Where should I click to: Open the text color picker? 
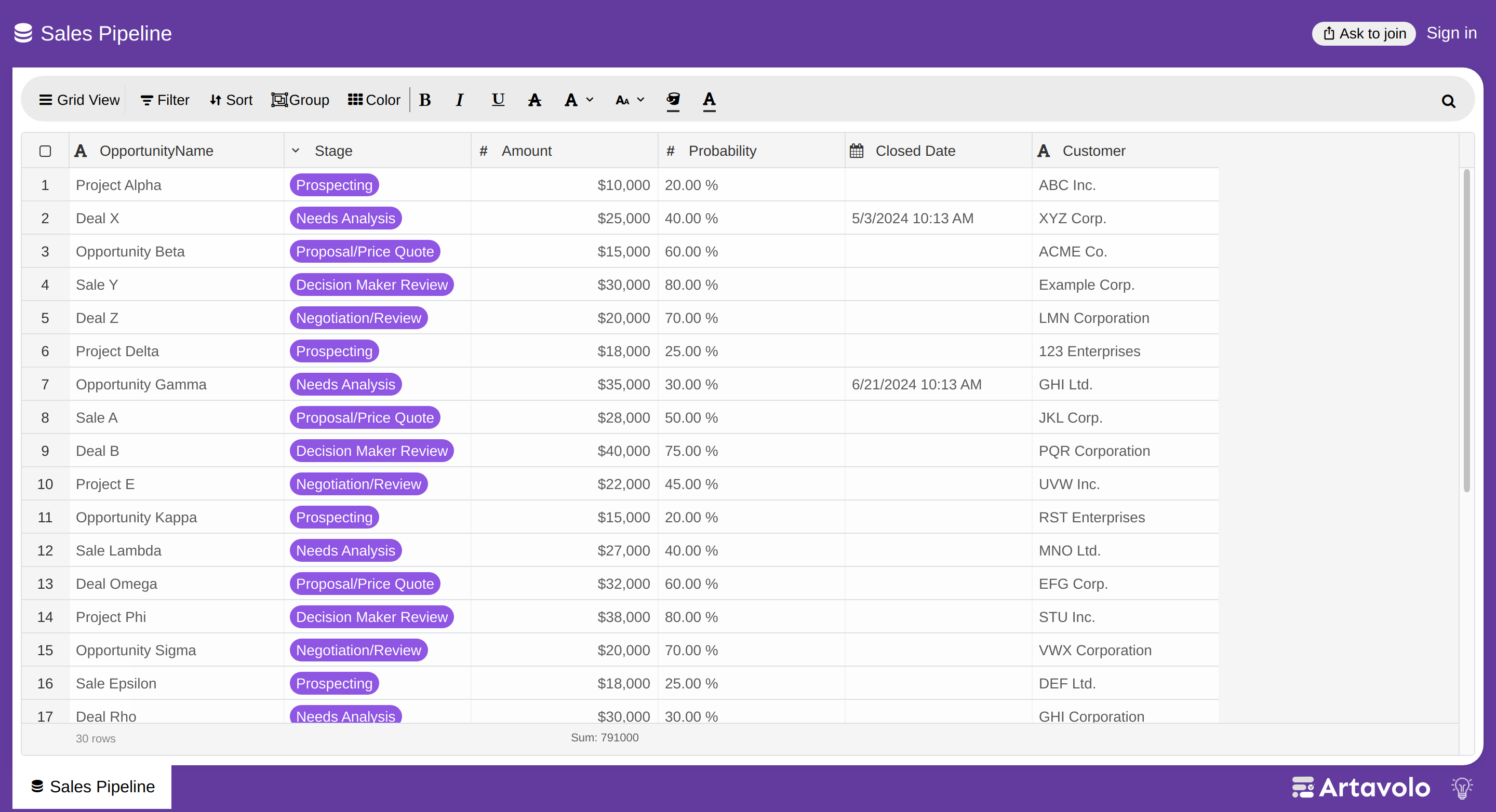pos(709,100)
